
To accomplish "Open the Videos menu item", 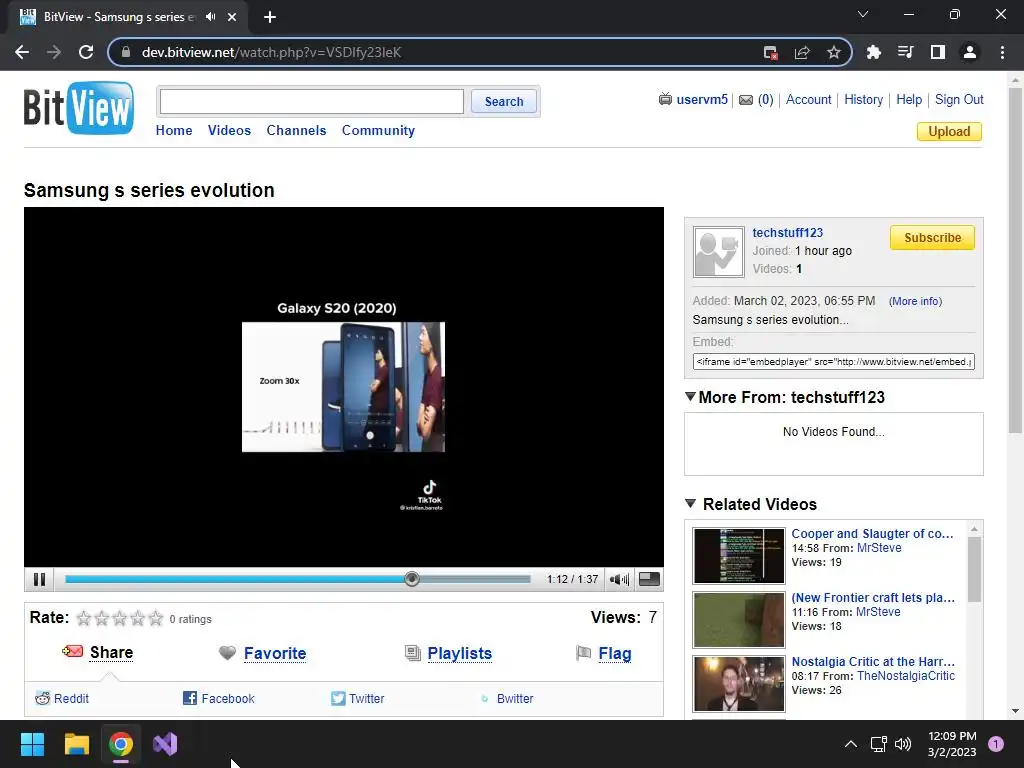I will pyautogui.click(x=229, y=130).
